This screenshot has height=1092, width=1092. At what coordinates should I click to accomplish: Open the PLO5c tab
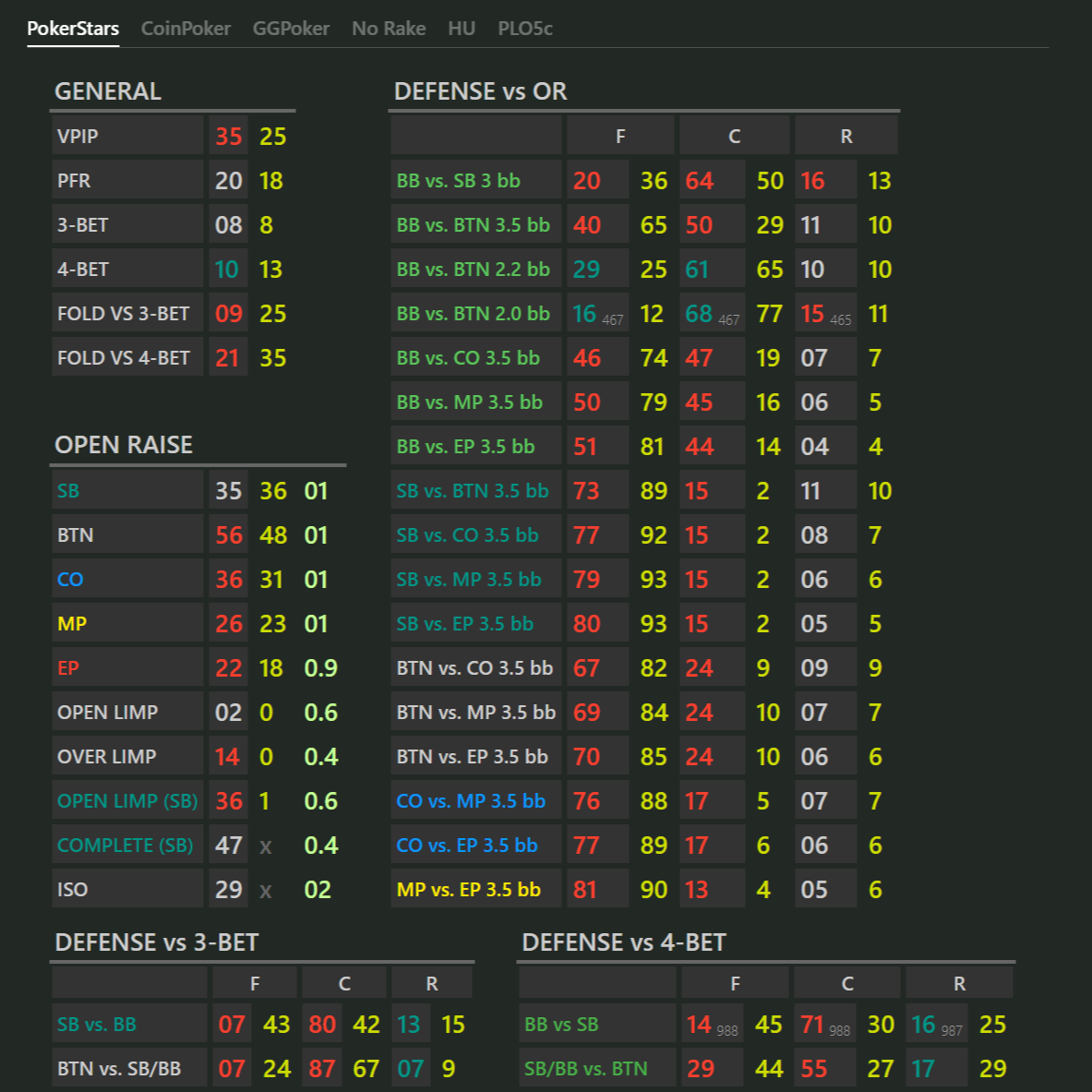click(523, 29)
